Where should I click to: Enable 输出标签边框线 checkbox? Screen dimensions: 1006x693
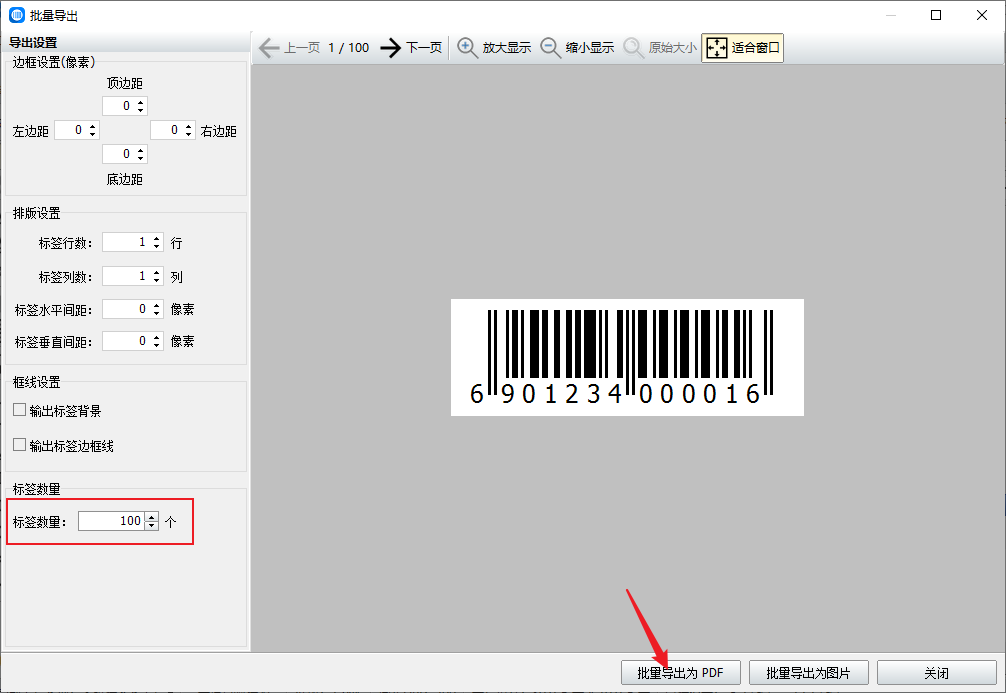(x=20, y=445)
